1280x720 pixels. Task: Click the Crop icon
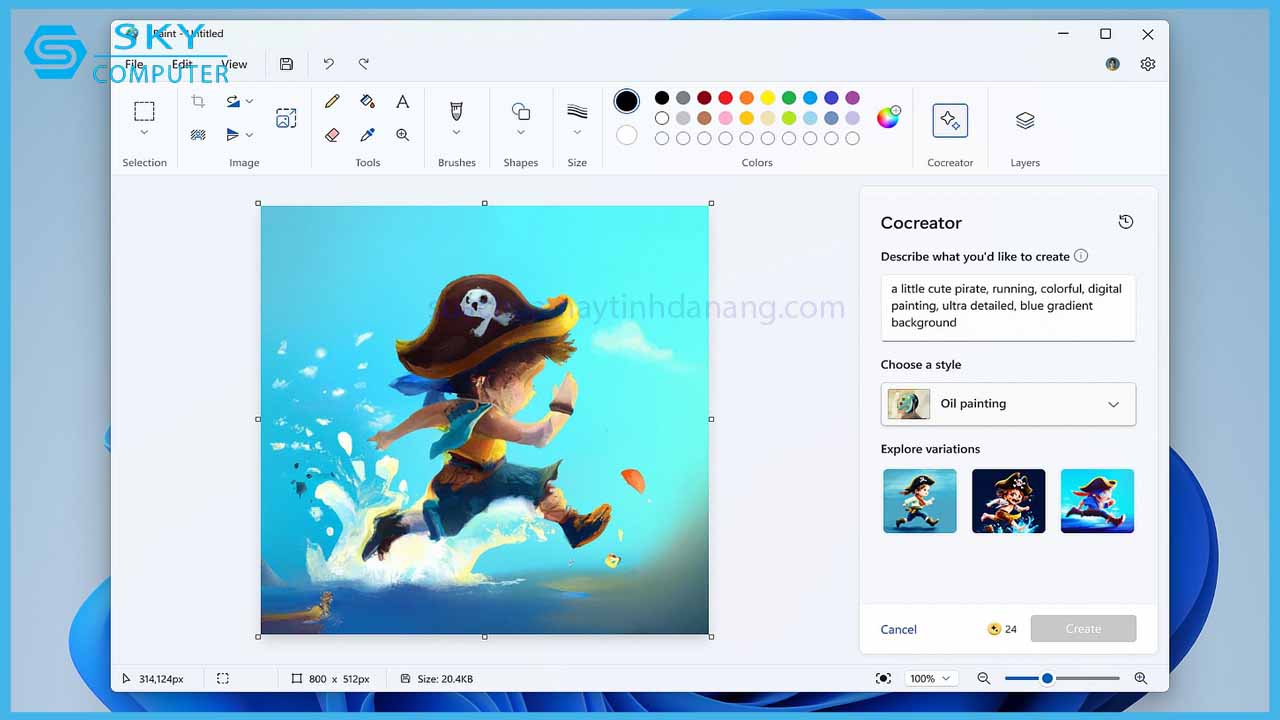click(x=198, y=101)
